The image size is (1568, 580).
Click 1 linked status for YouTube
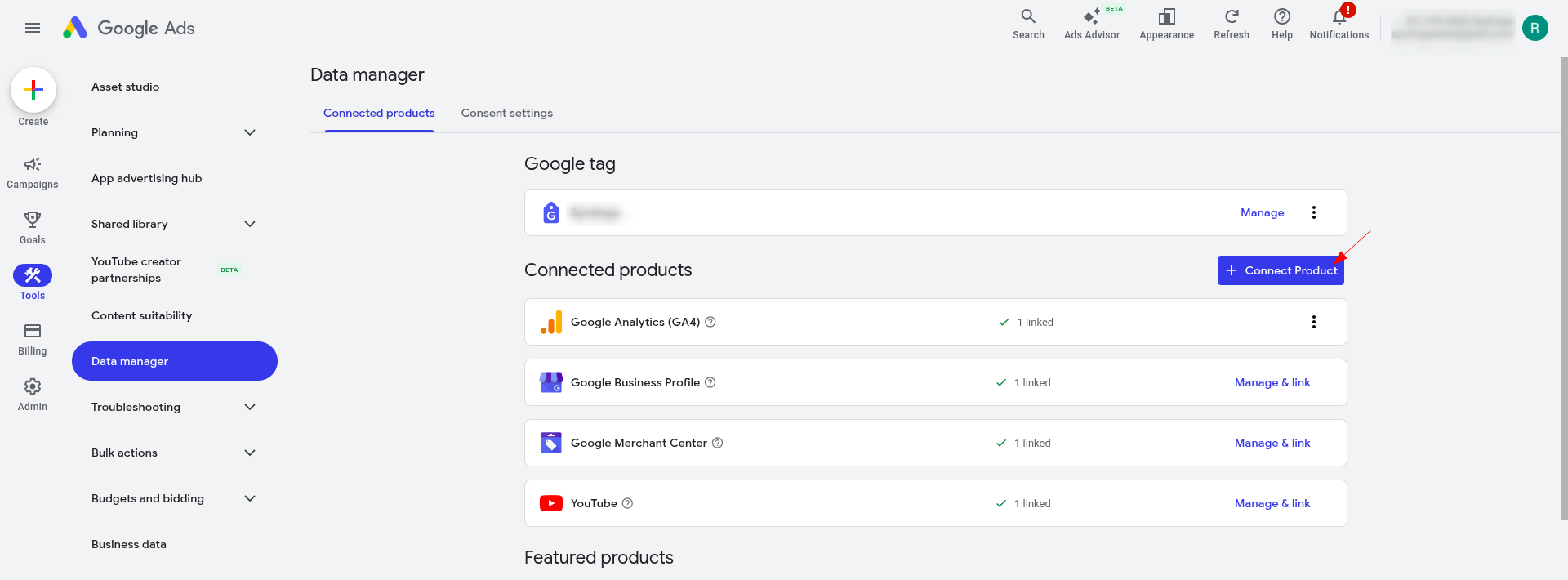click(x=1023, y=503)
